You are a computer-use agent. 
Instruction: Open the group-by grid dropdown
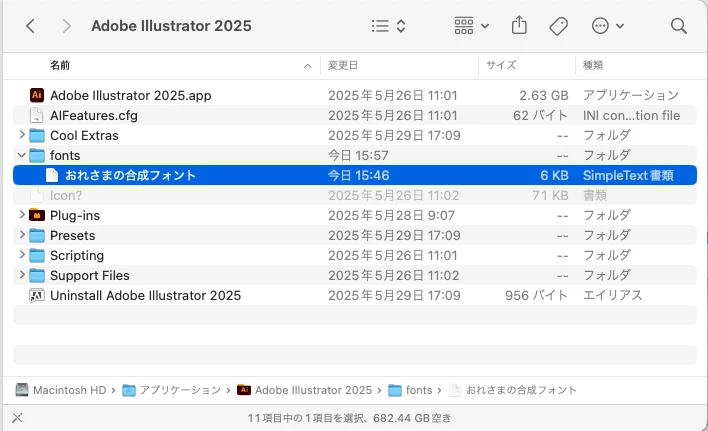click(472, 26)
